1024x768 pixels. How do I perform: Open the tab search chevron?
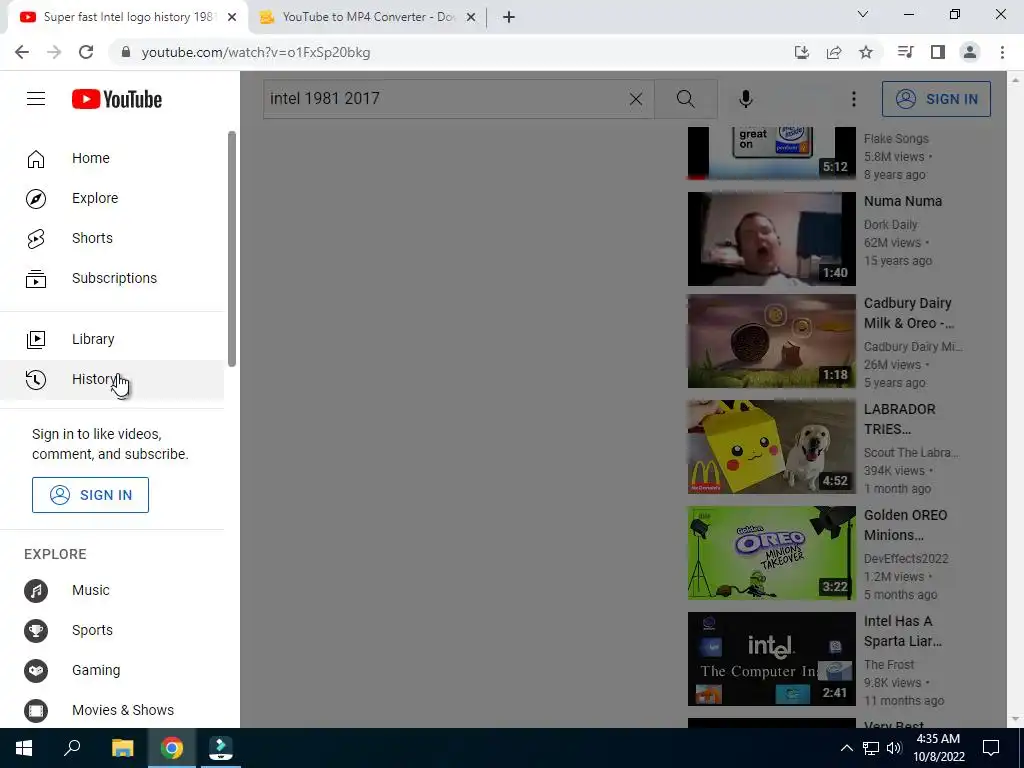pos(863,14)
